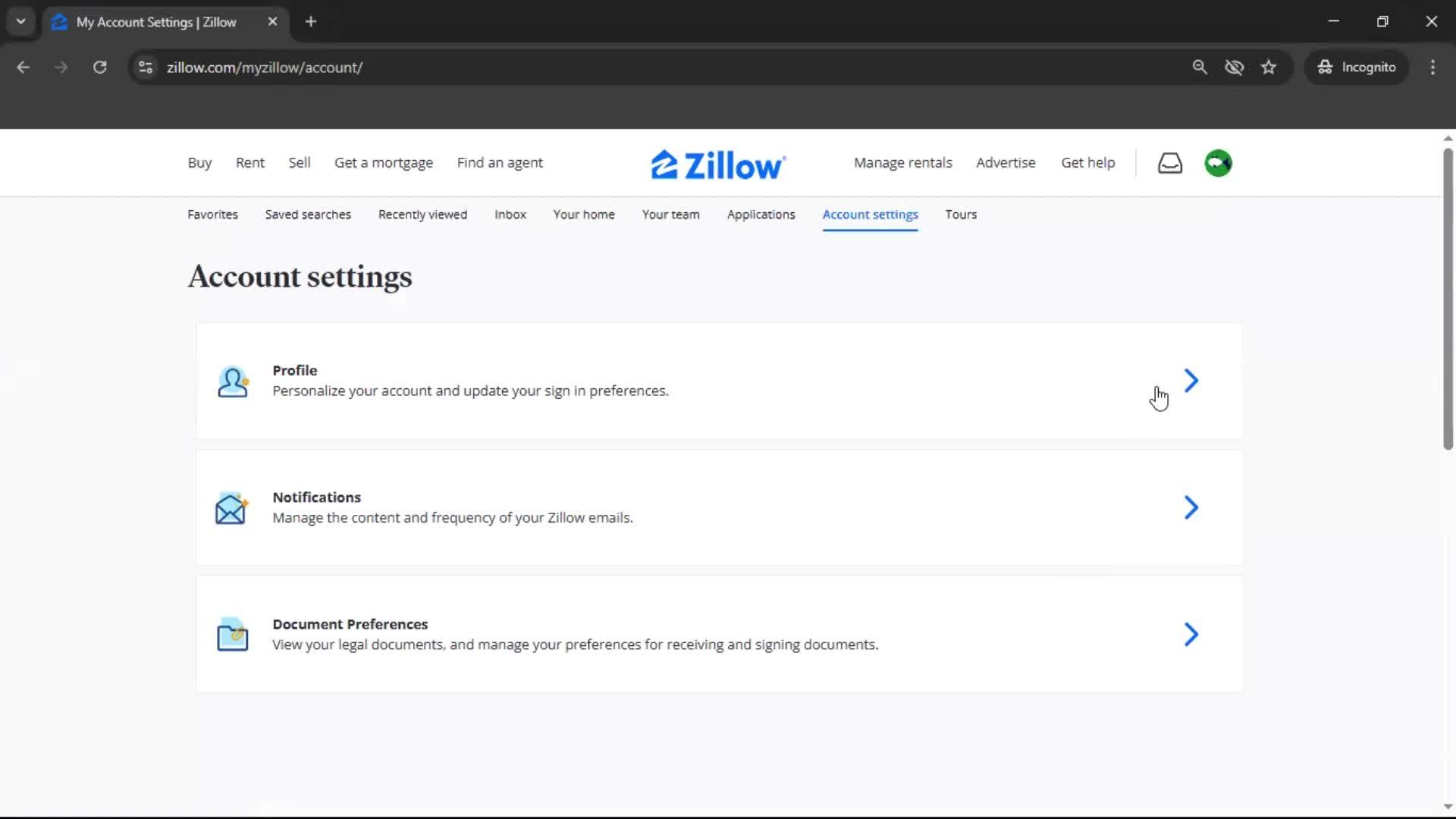Open the browser three-dot menu
This screenshot has width=1456, height=819.
click(x=1432, y=67)
